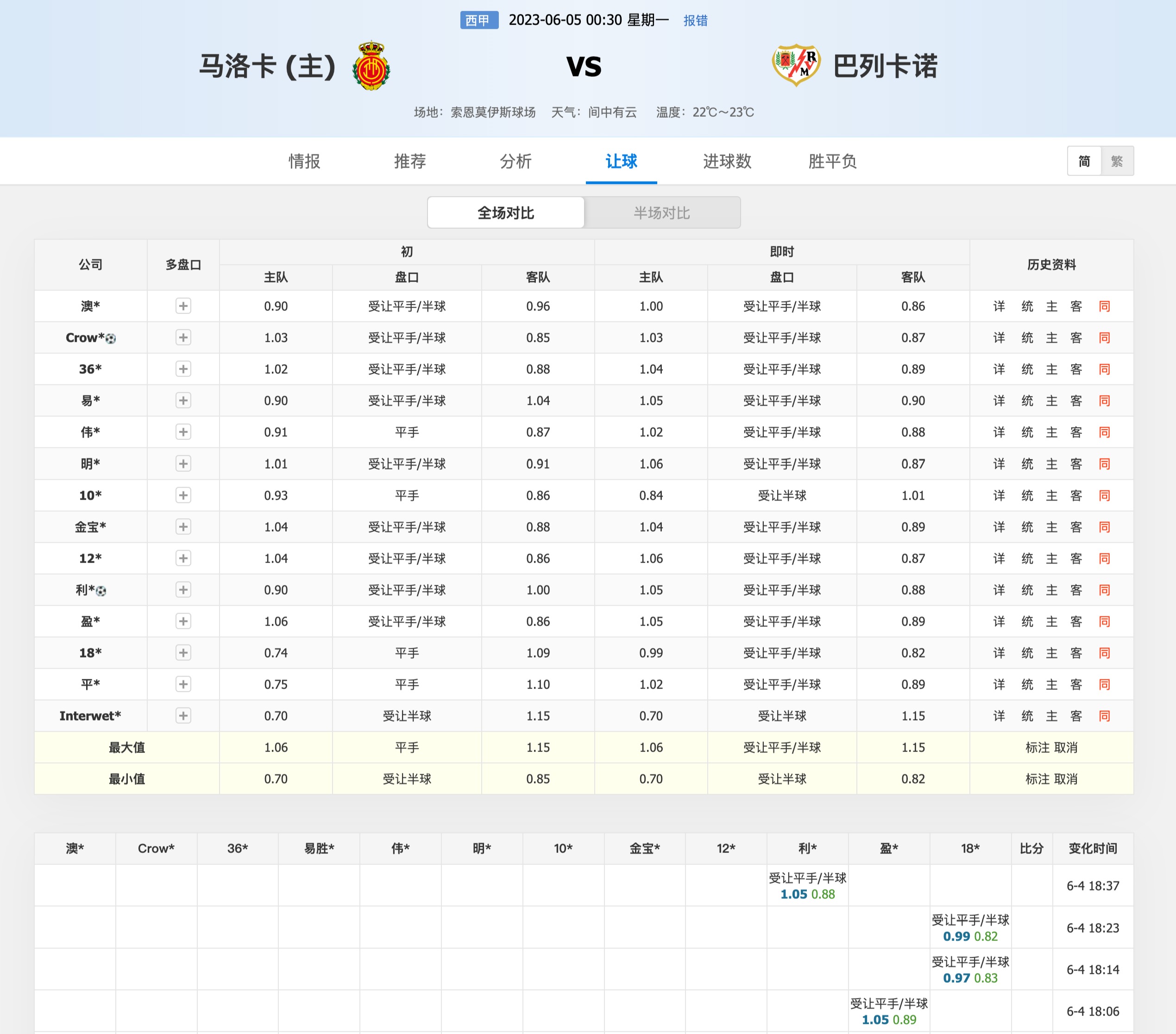This screenshot has width=1176, height=1034.
Task: Click the 比分 column header
Action: tap(1031, 848)
